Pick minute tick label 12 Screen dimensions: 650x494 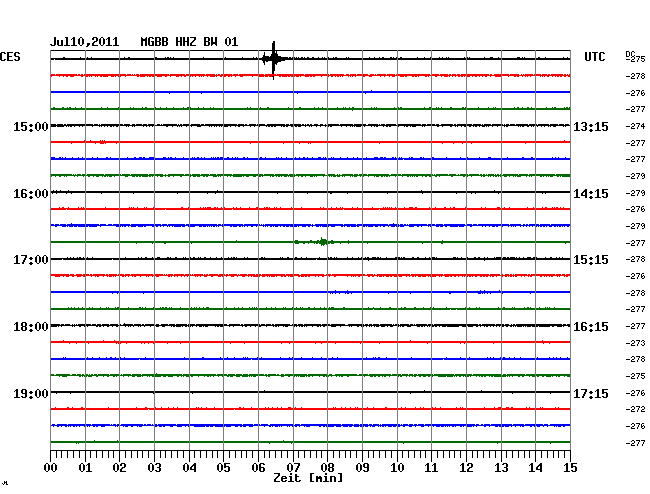466,468
